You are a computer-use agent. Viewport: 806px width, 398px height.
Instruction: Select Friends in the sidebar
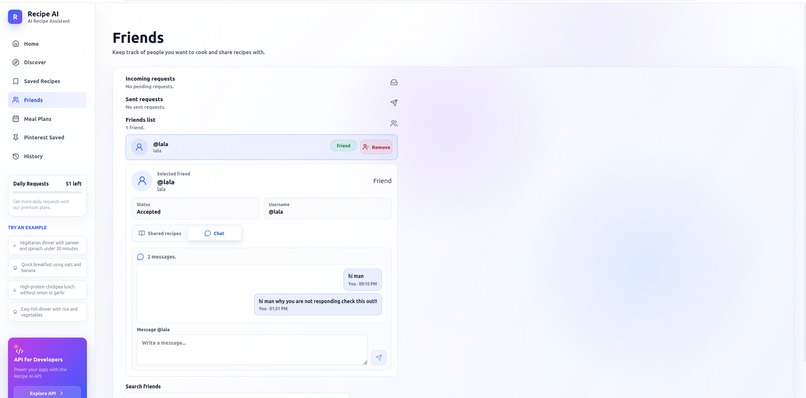click(x=47, y=100)
